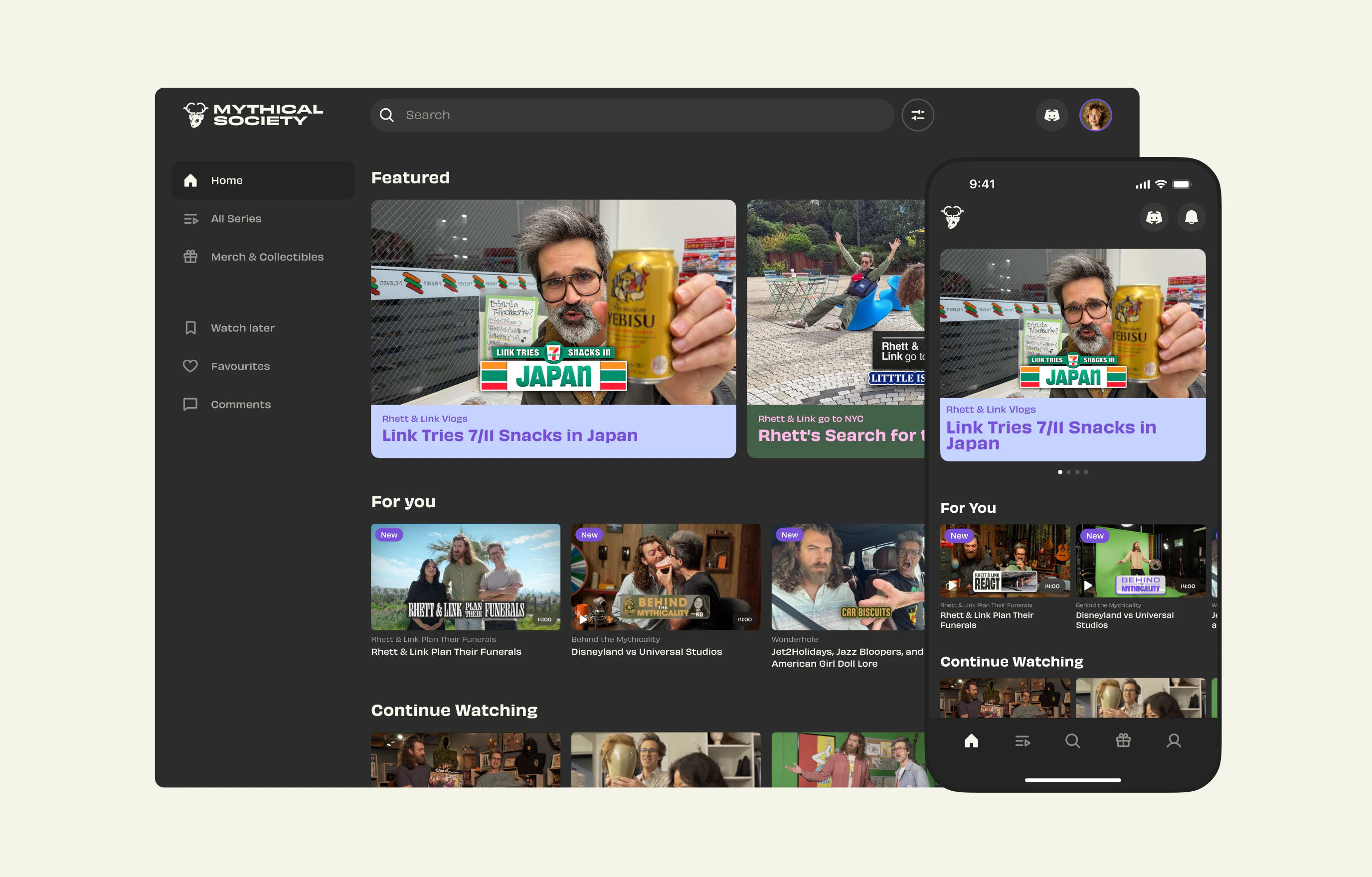Play Disneyland vs Universal Studios desktop thumbnail
The width and height of the screenshot is (1372, 877).
tap(666, 577)
